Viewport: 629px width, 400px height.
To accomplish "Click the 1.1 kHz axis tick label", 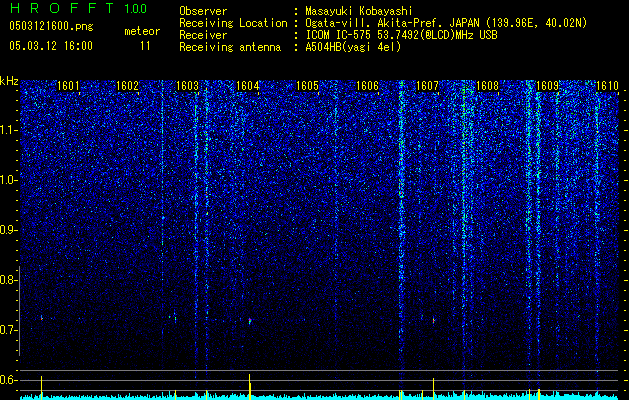I will pyautogui.click(x=7, y=130).
